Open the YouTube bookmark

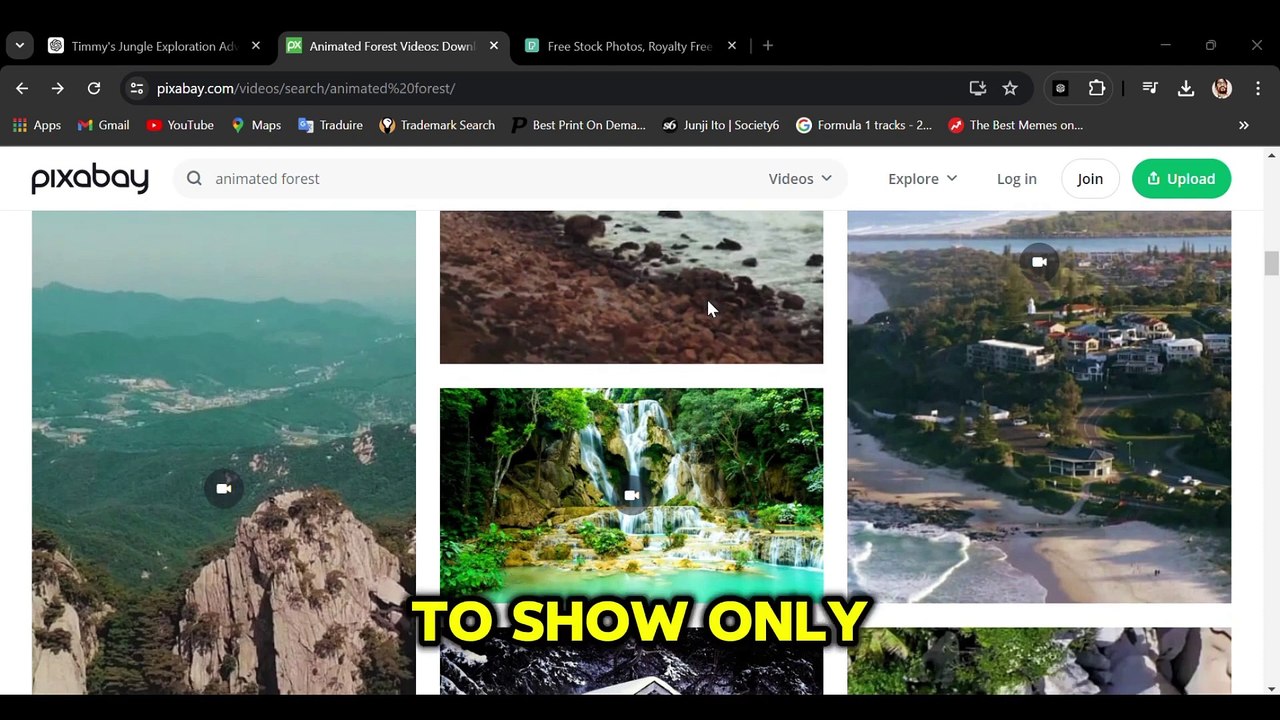coord(180,125)
